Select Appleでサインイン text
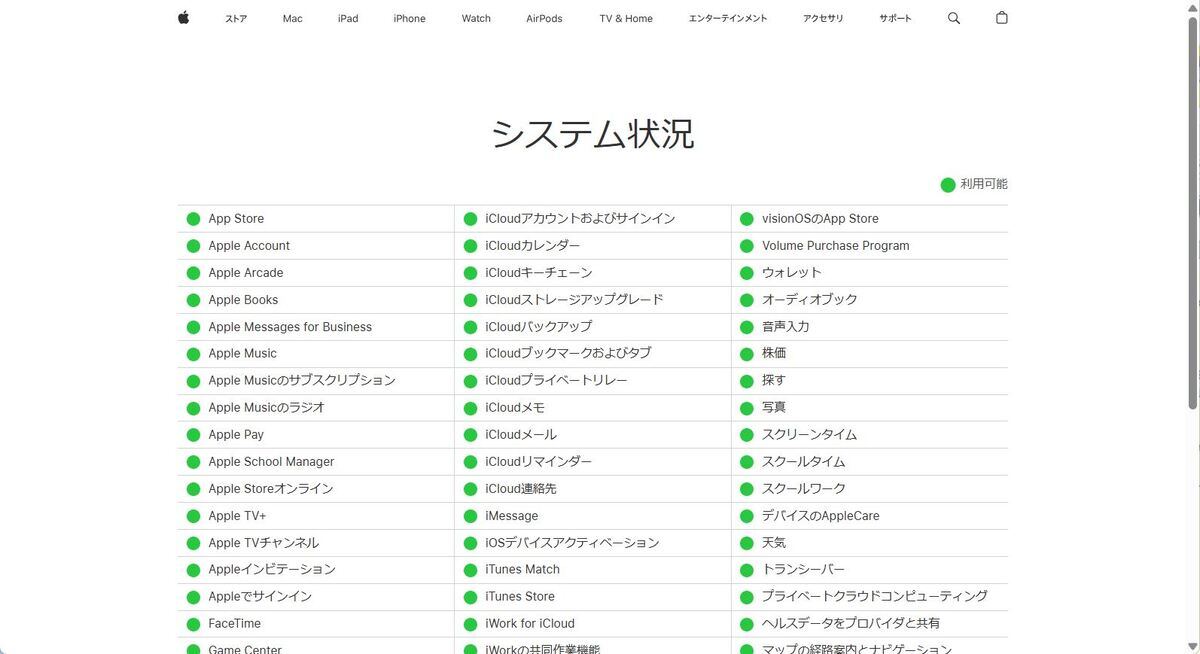The image size is (1200, 654). 260,597
